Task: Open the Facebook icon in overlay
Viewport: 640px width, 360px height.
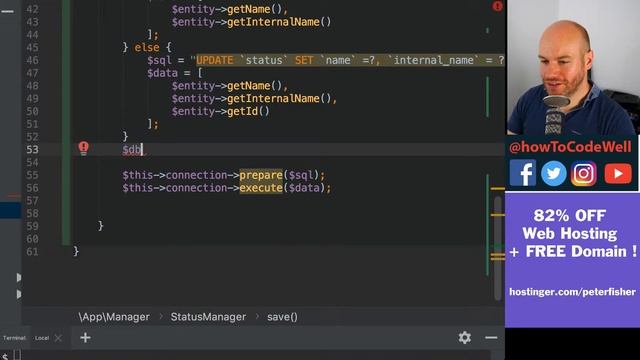Action: 522,173
